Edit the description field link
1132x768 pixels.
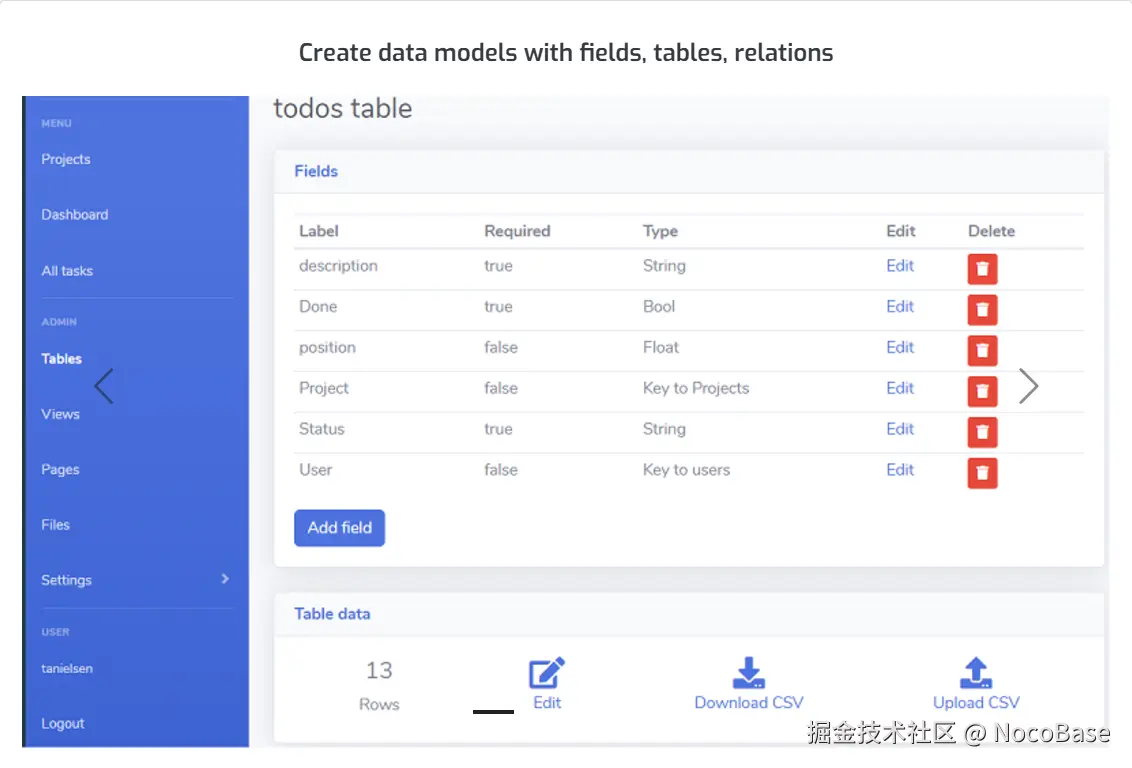tap(900, 266)
